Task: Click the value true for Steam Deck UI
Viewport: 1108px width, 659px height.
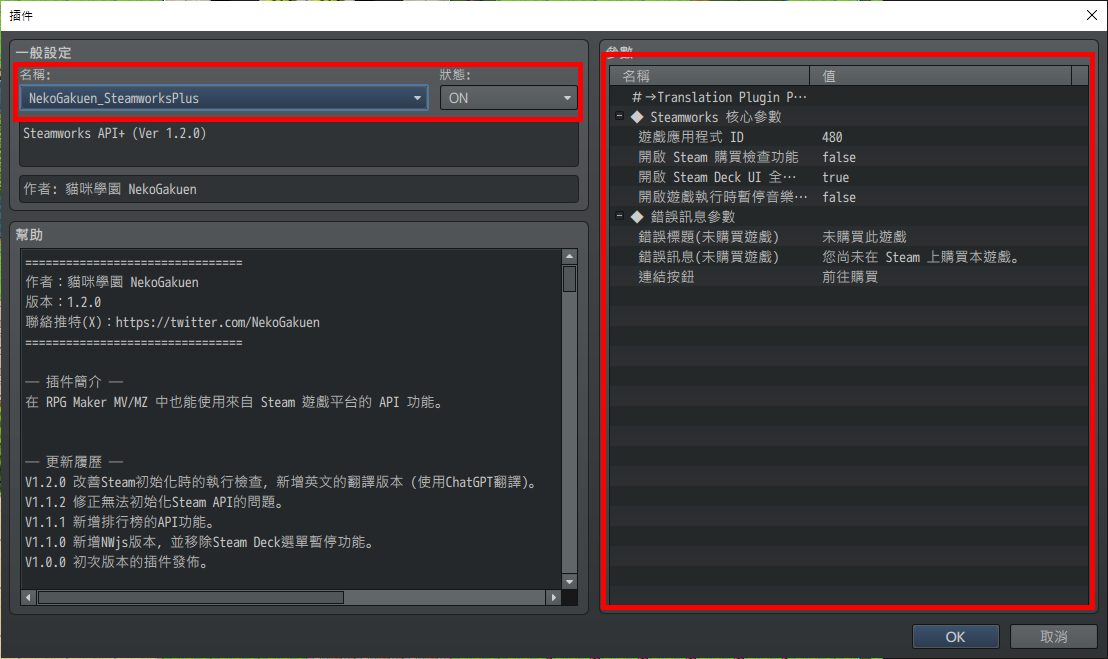Action: 835,177
